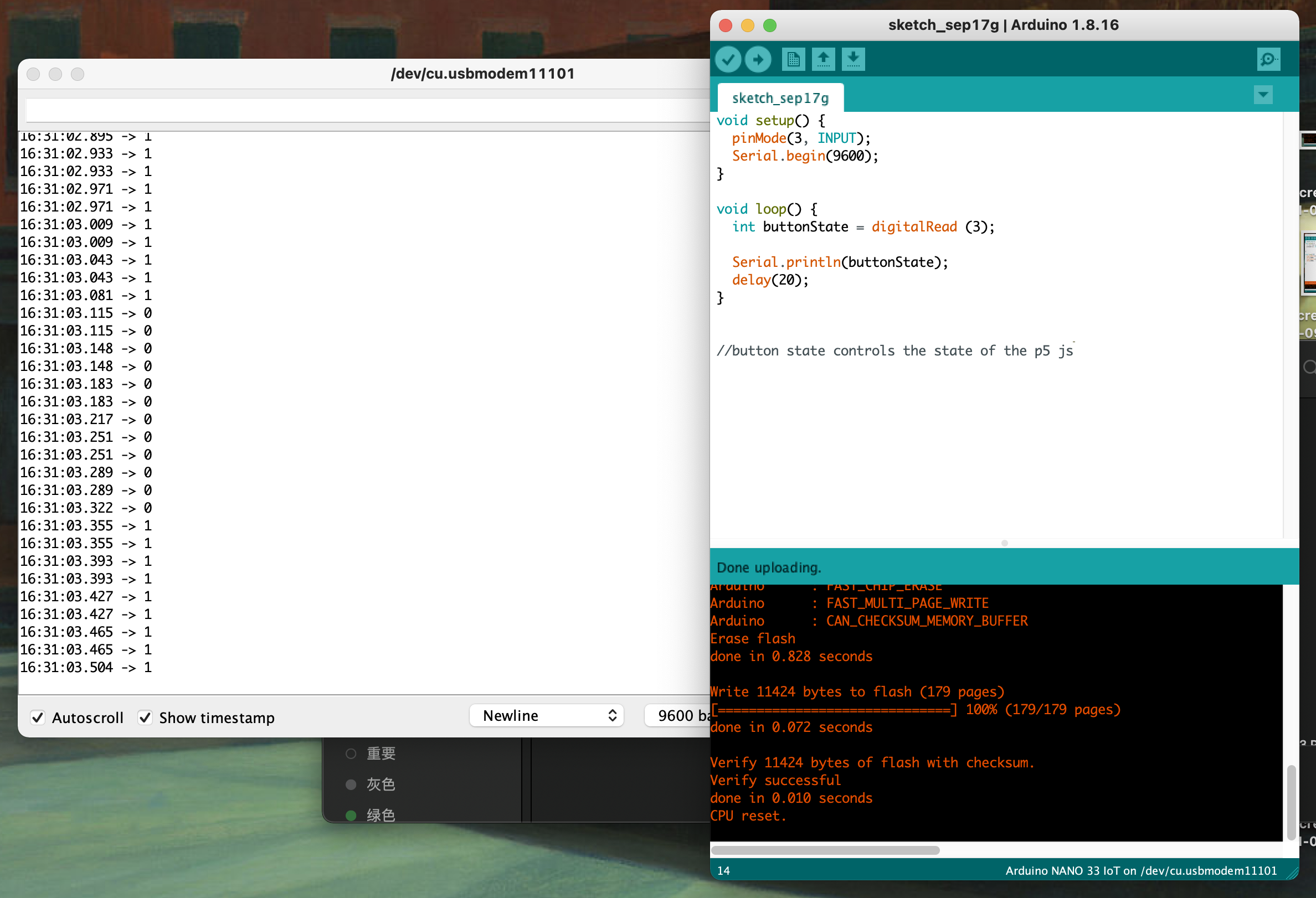Toggle the Show timestamp checkbox
The width and height of the screenshot is (1316, 898).
point(146,718)
